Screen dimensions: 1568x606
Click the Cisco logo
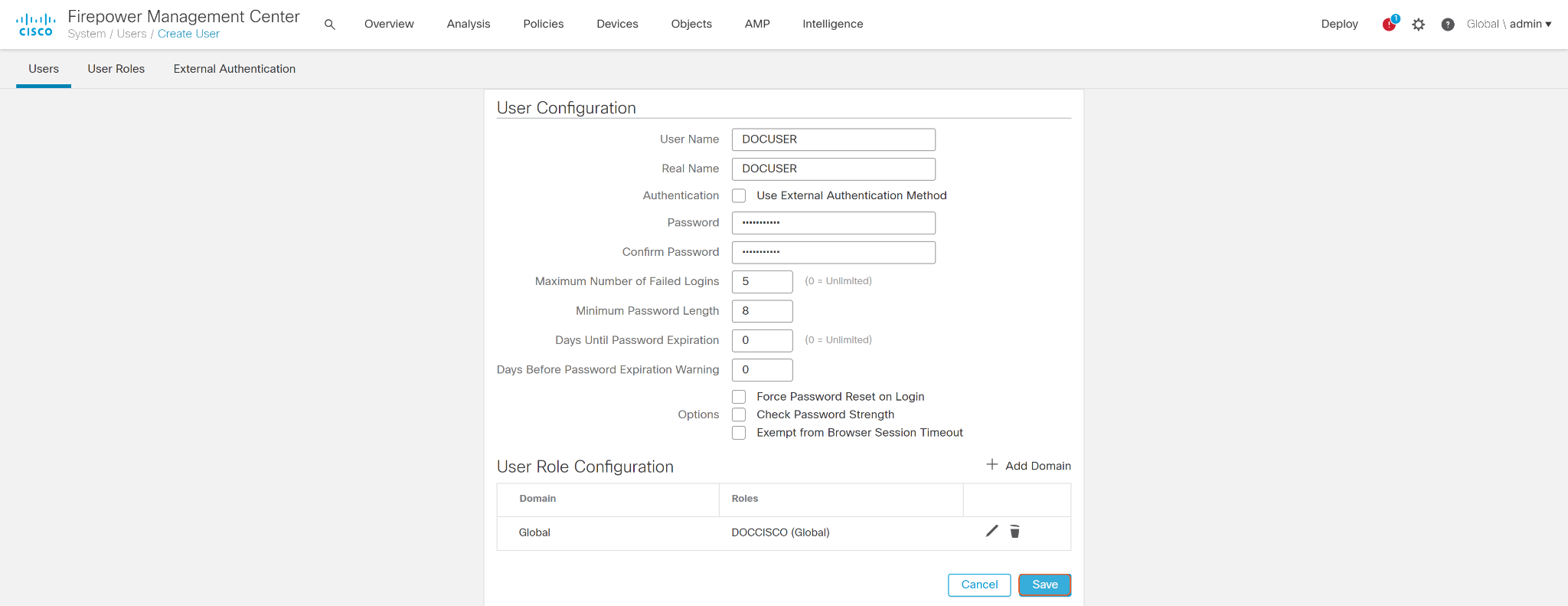click(x=35, y=25)
